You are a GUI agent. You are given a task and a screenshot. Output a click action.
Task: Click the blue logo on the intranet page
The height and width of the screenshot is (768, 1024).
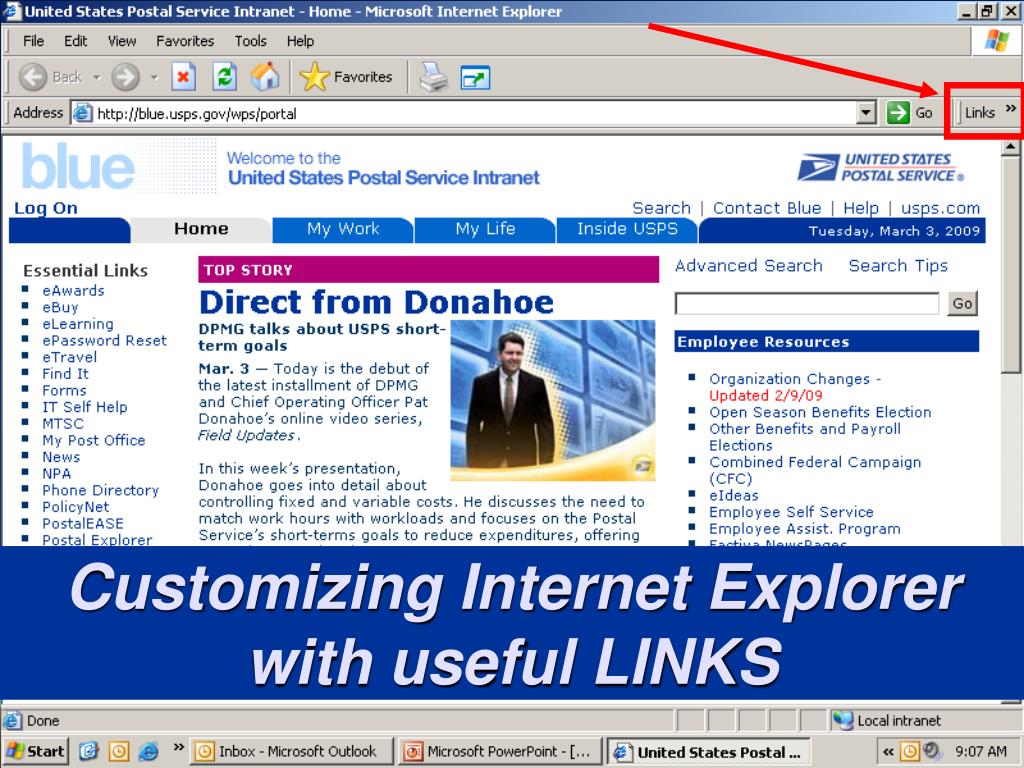[78, 167]
